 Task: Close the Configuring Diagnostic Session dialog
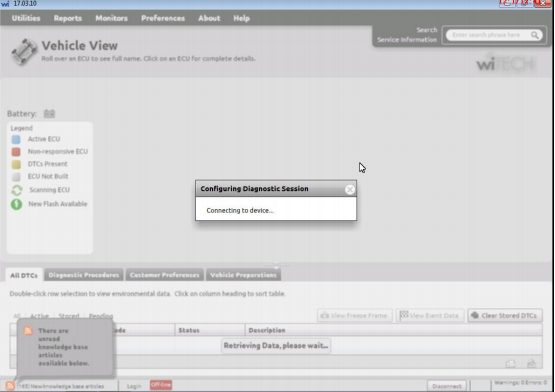coord(350,189)
